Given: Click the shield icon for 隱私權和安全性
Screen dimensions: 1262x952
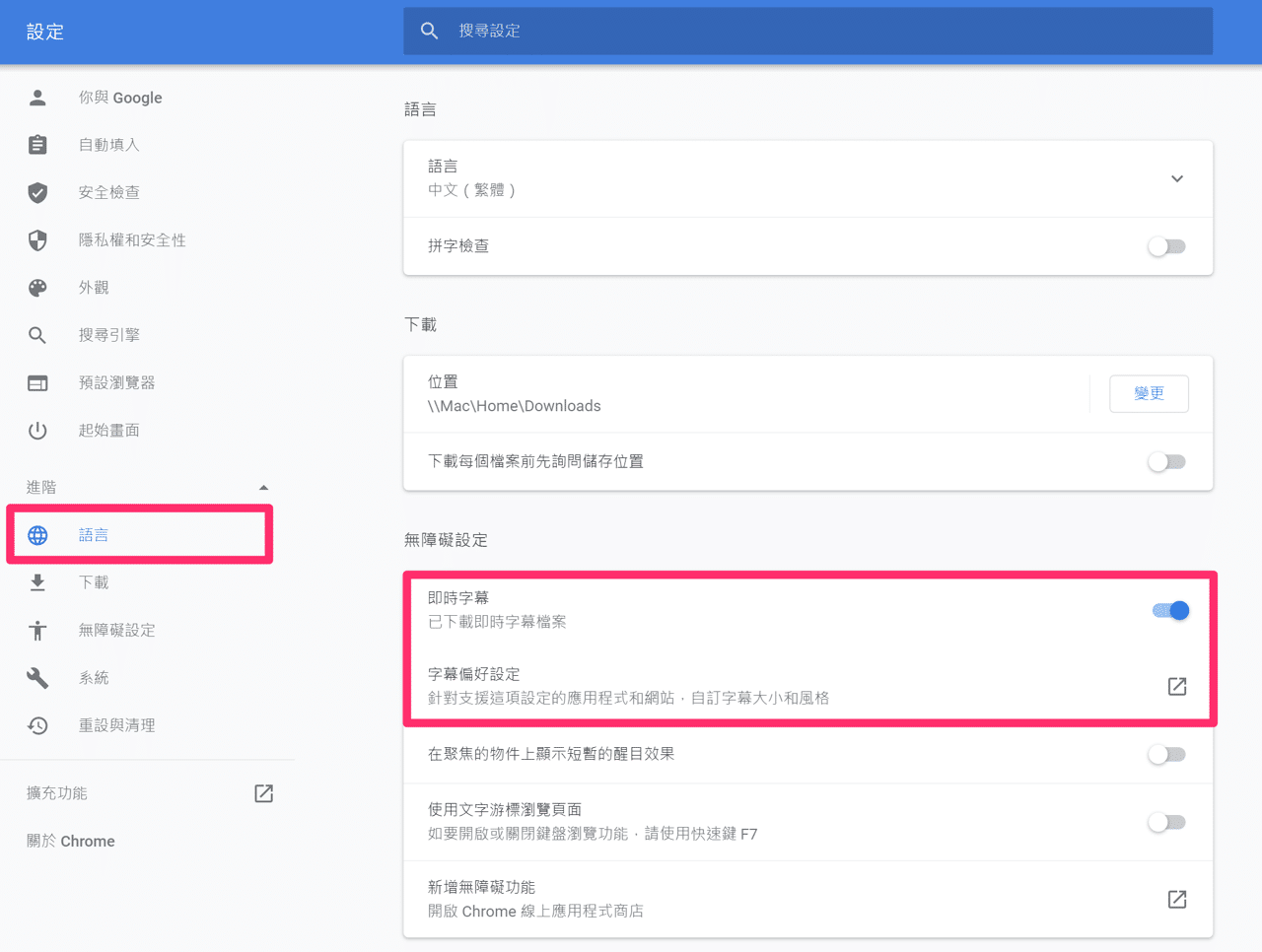Looking at the screenshot, I should point(37,239).
